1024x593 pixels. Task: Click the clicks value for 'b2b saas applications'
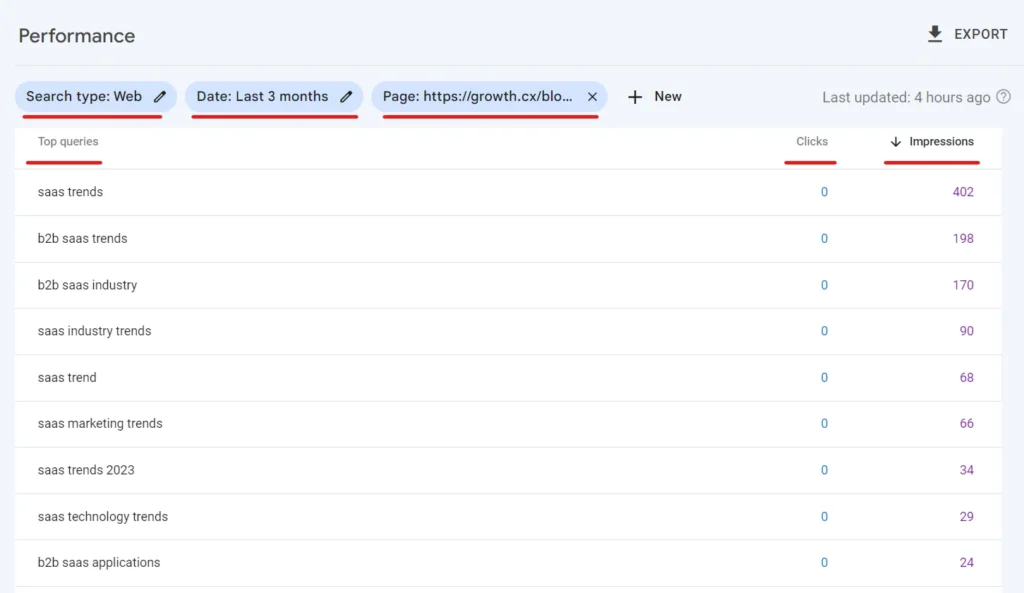pos(824,562)
